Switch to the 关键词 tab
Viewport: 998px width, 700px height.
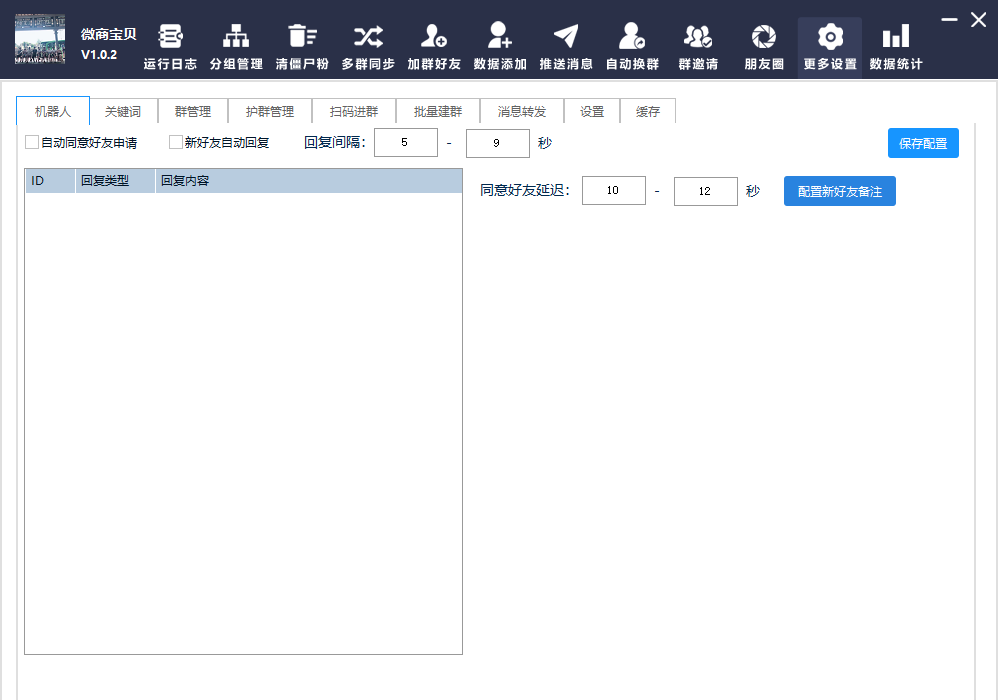[x=123, y=112]
